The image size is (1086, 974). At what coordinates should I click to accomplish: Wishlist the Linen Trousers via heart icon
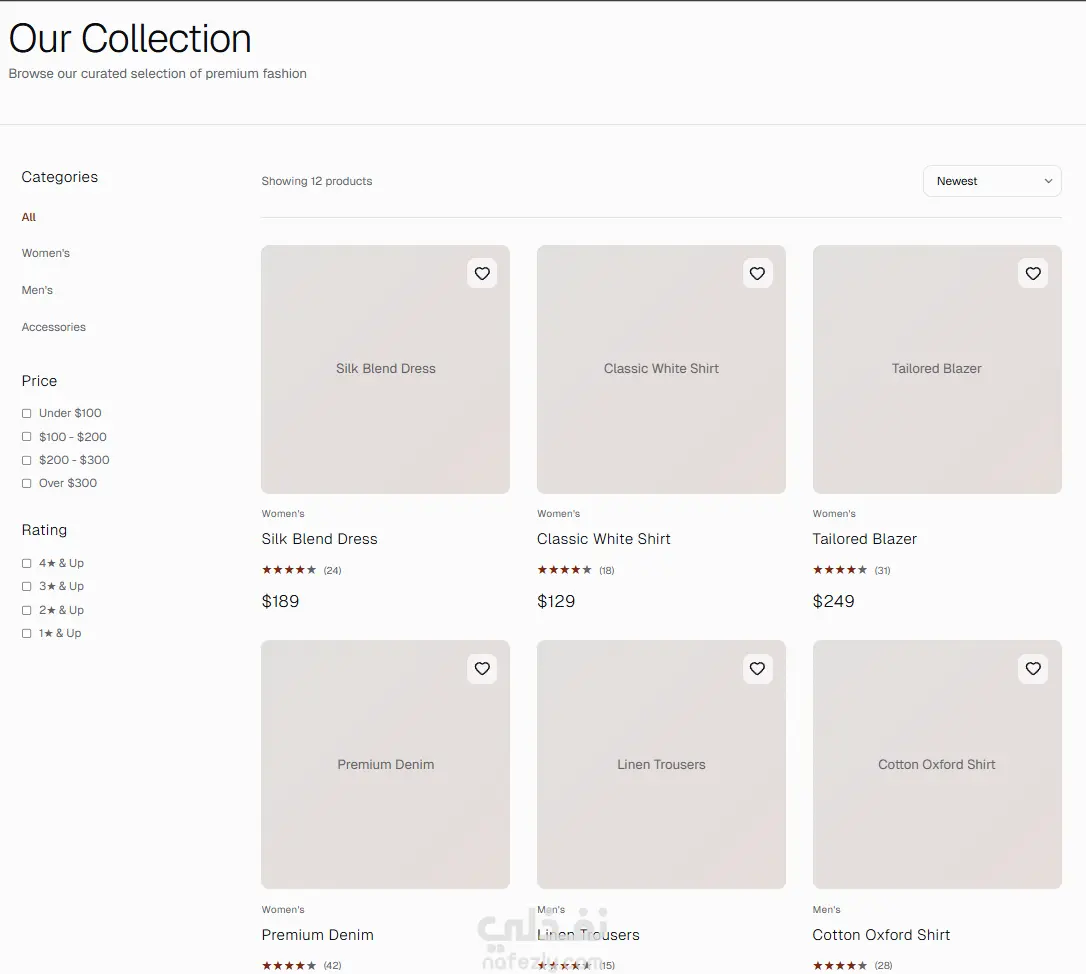coord(758,668)
